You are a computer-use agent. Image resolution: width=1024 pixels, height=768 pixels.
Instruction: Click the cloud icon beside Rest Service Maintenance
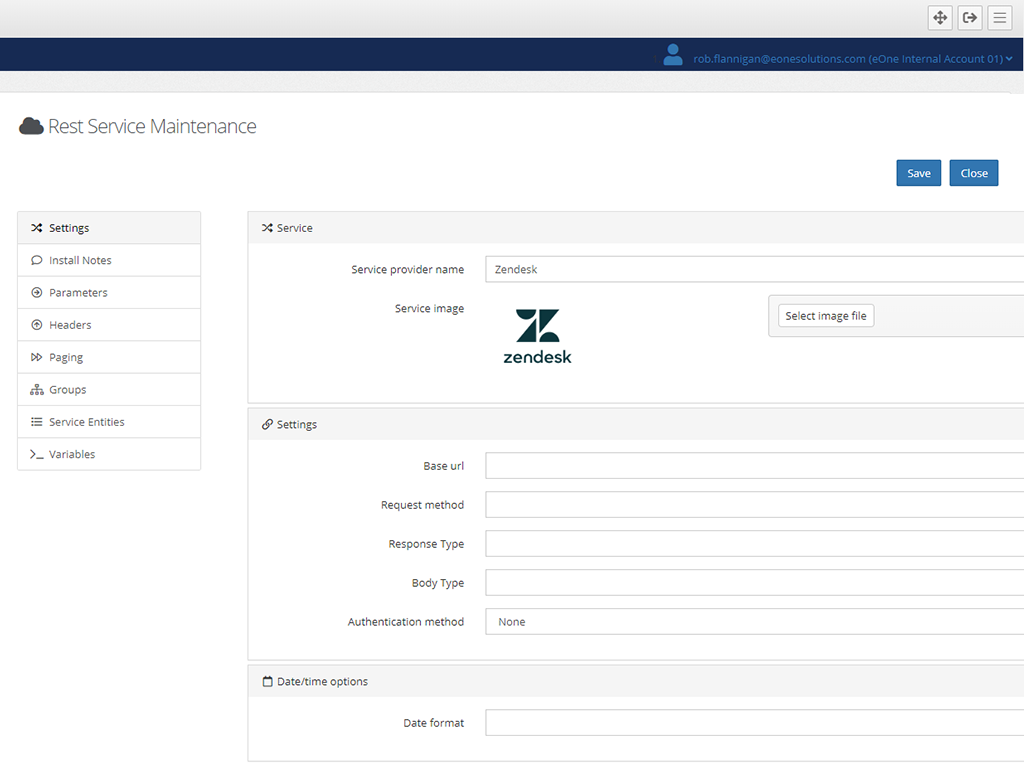(x=31, y=126)
